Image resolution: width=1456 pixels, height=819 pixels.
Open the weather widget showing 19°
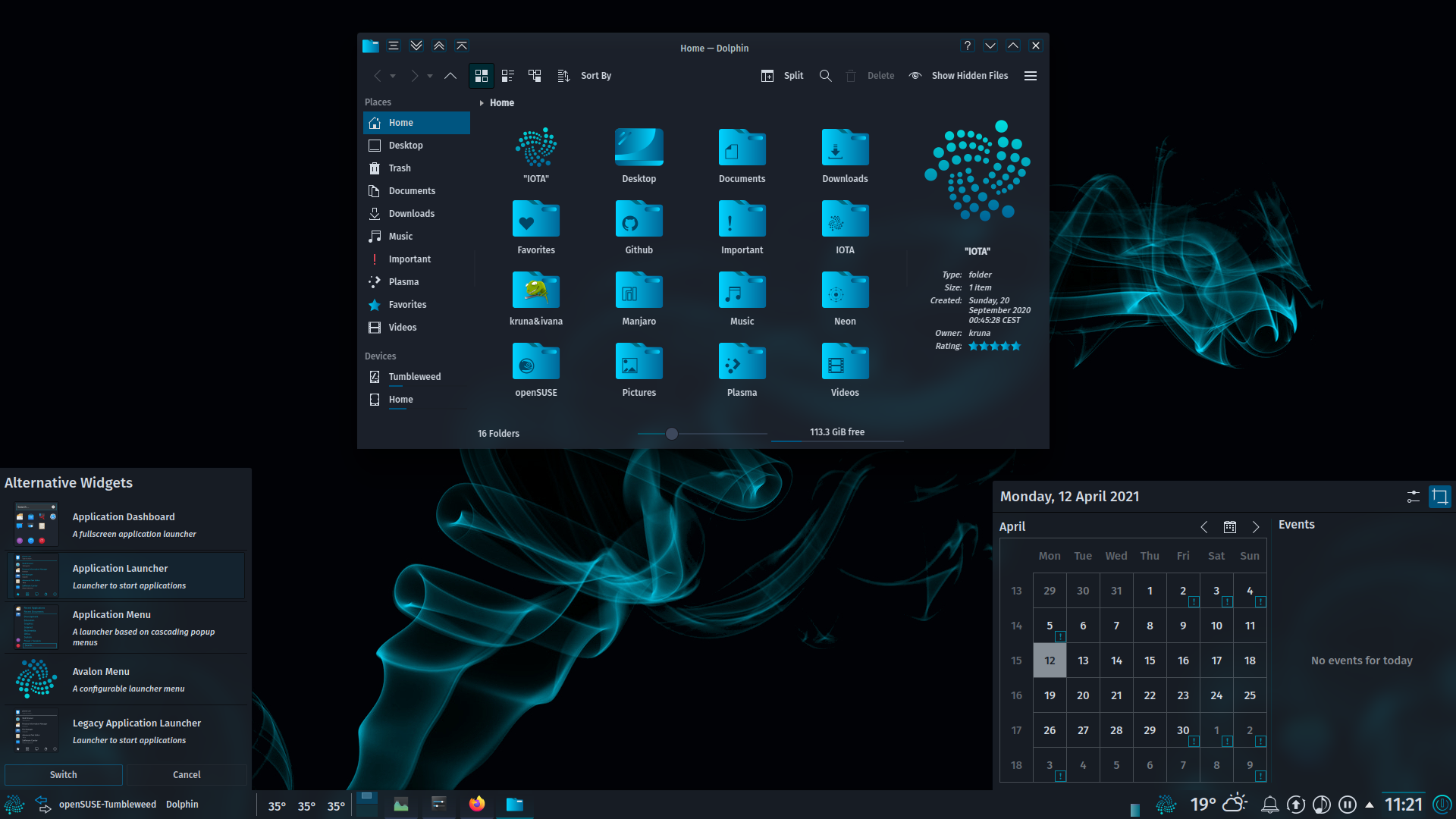(x=1219, y=805)
